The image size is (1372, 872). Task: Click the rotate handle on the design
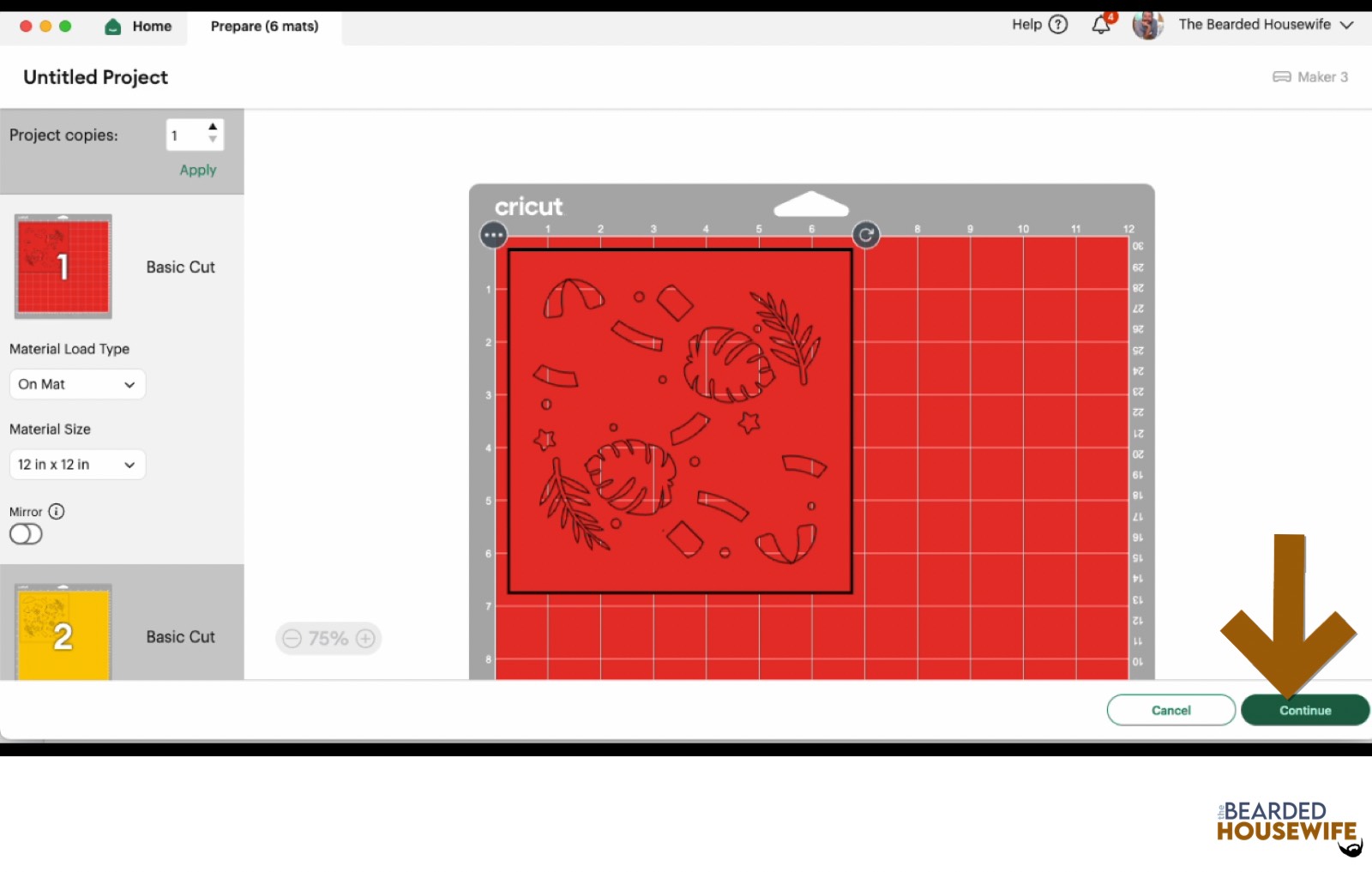[x=866, y=235]
